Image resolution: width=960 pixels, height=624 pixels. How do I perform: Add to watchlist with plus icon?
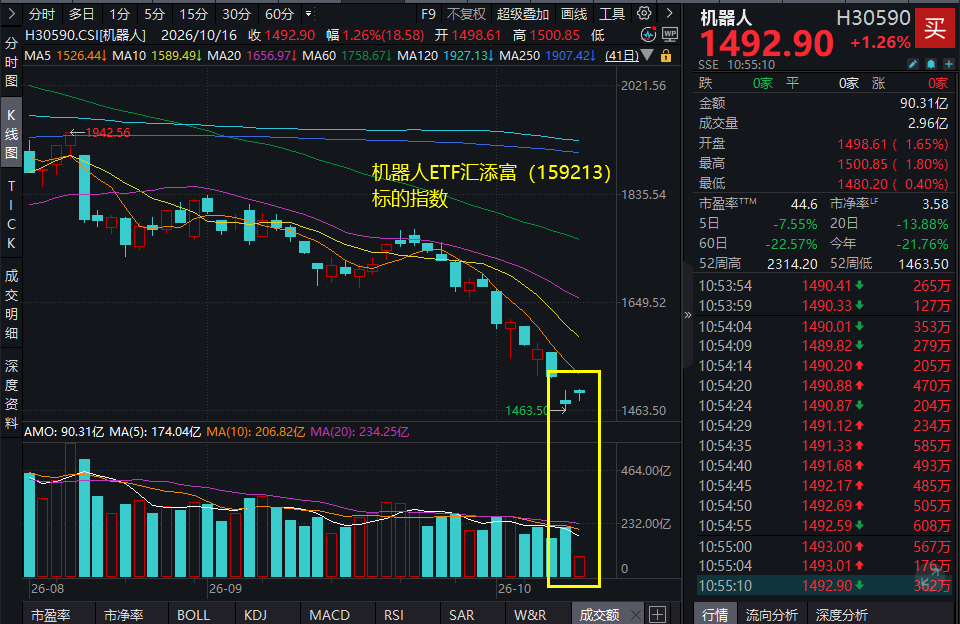[948, 64]
